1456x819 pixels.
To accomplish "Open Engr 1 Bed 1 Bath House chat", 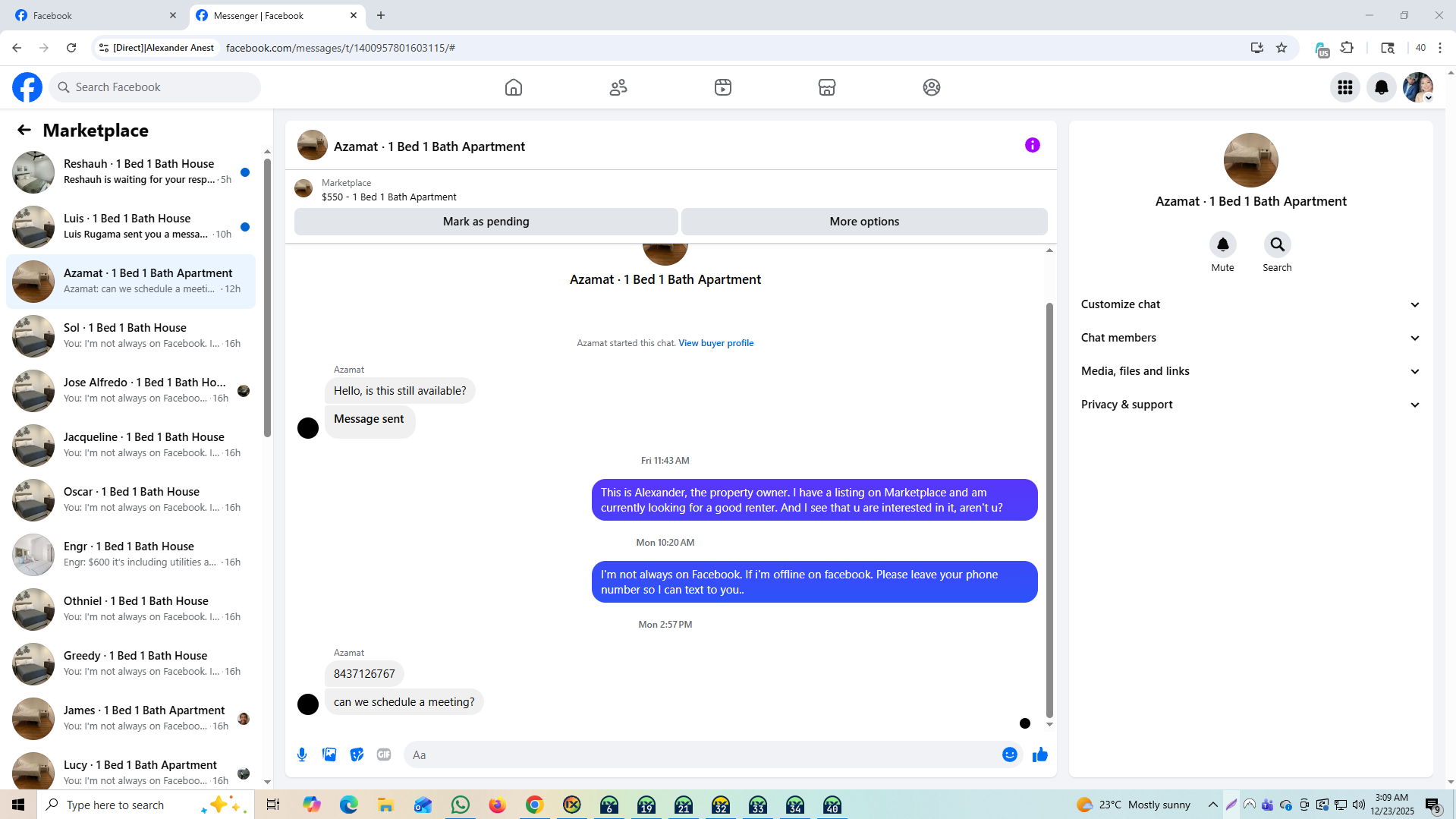I will click(131, 554).
